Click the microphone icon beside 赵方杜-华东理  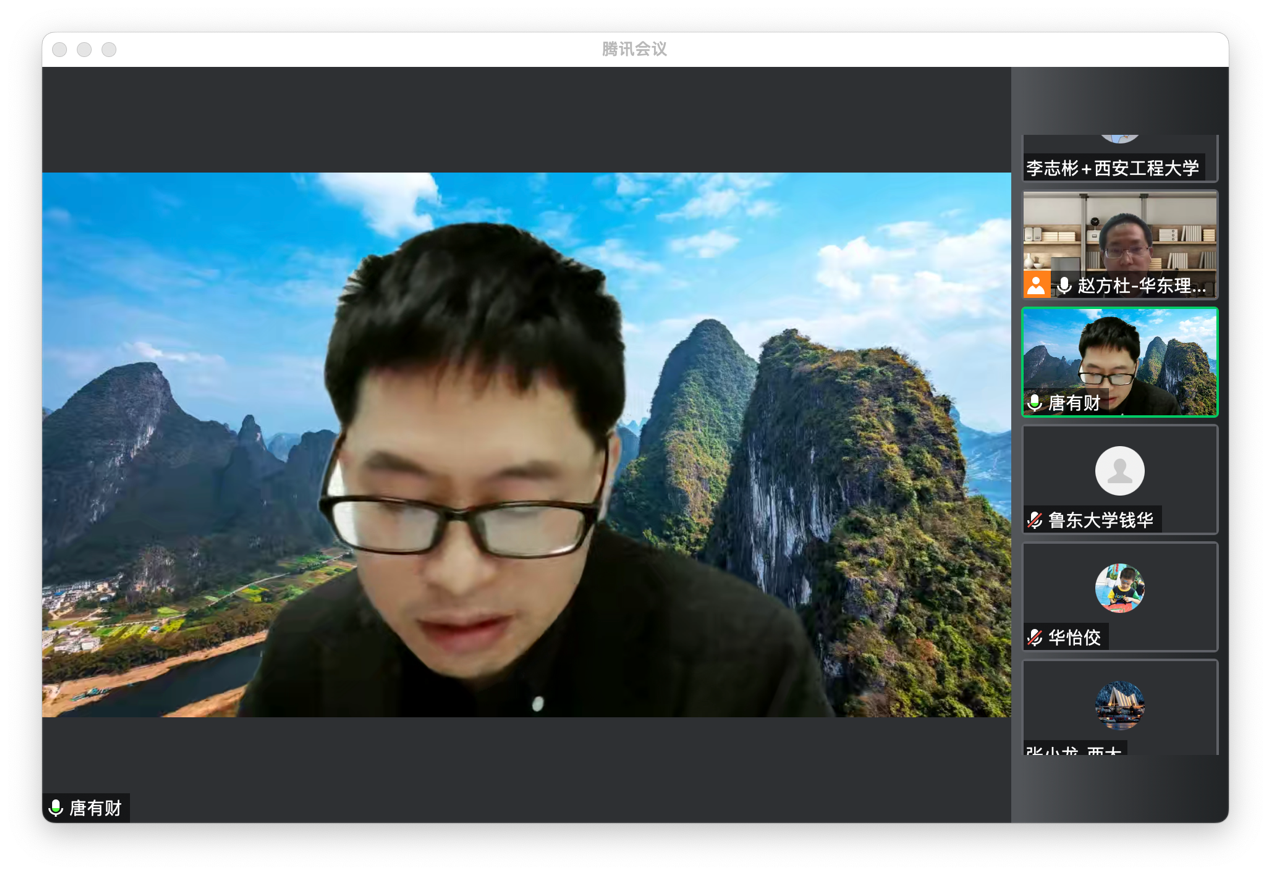click(1064, 286)
